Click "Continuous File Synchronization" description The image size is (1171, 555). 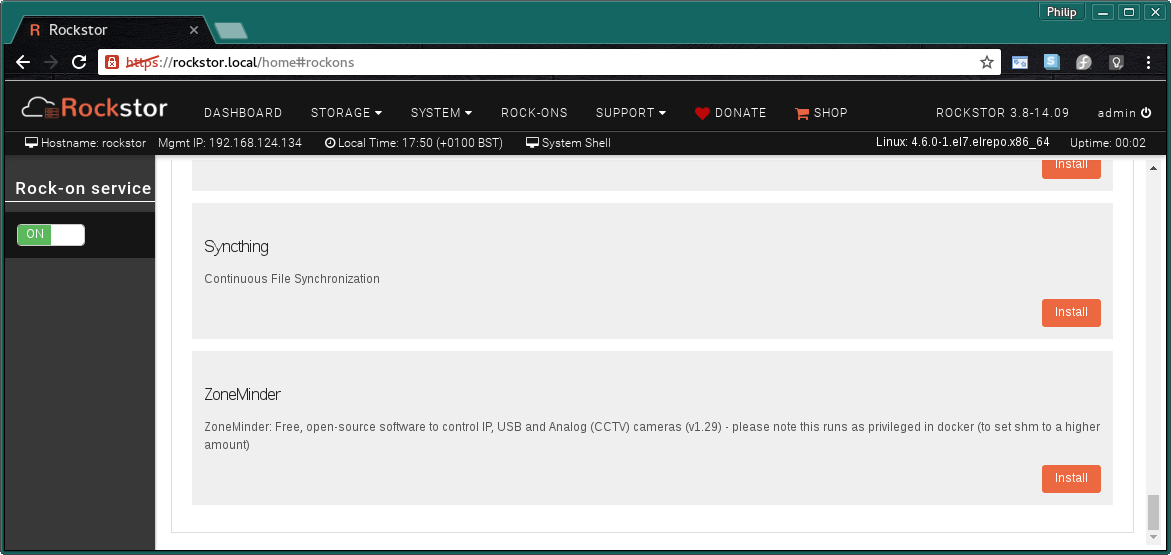[x=292, y=279]
